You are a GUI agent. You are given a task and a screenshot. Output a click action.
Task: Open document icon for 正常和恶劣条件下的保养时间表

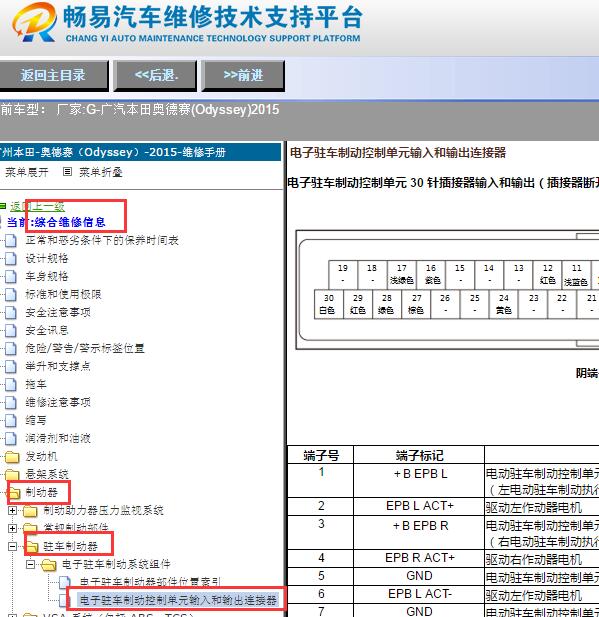pyautogui.click(x=11, y=240)
